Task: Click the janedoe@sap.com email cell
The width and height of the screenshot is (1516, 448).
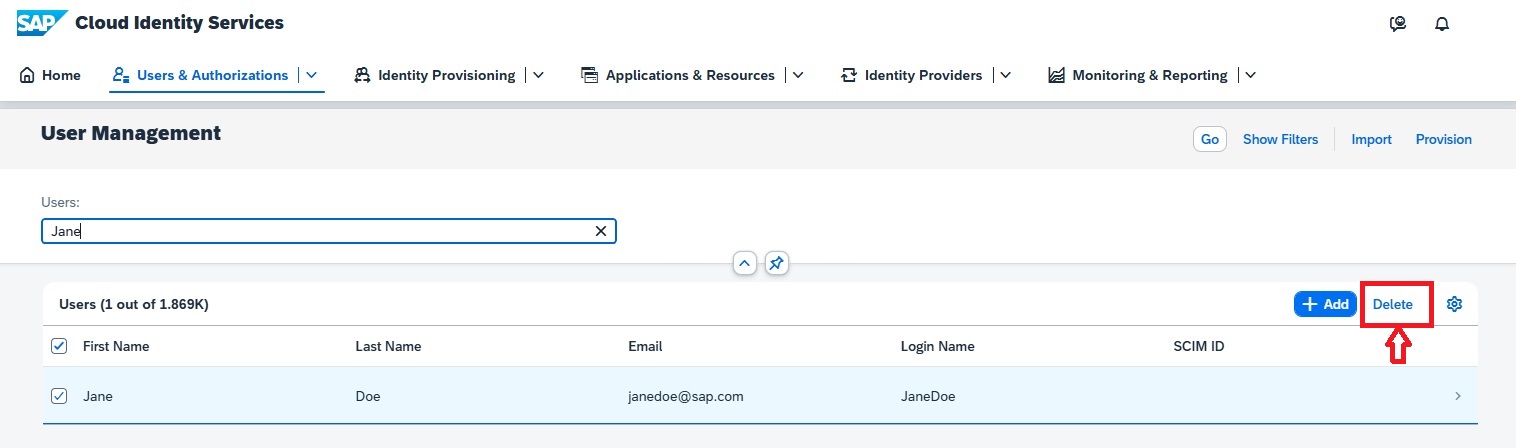Action: (685, 396)
